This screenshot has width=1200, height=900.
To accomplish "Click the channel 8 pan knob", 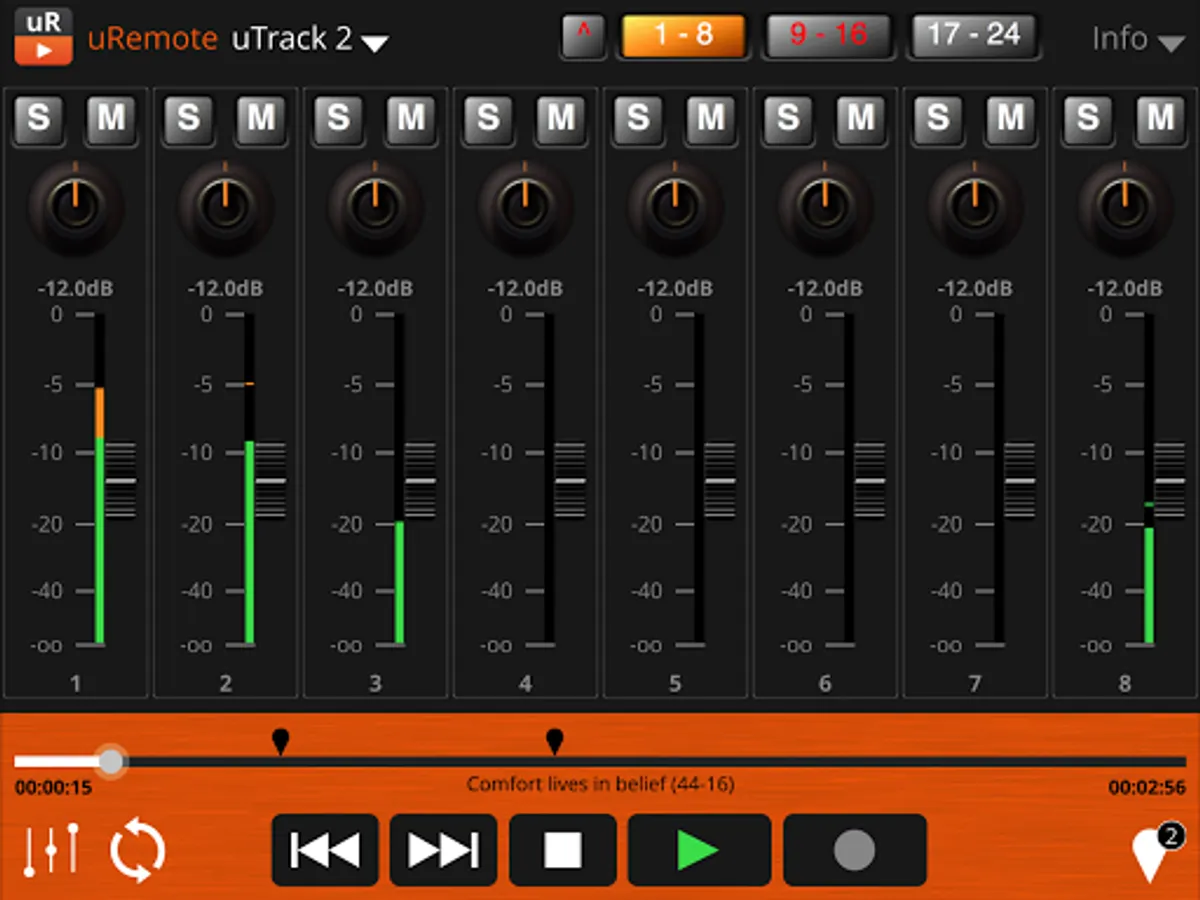I will click(1125, 206).
